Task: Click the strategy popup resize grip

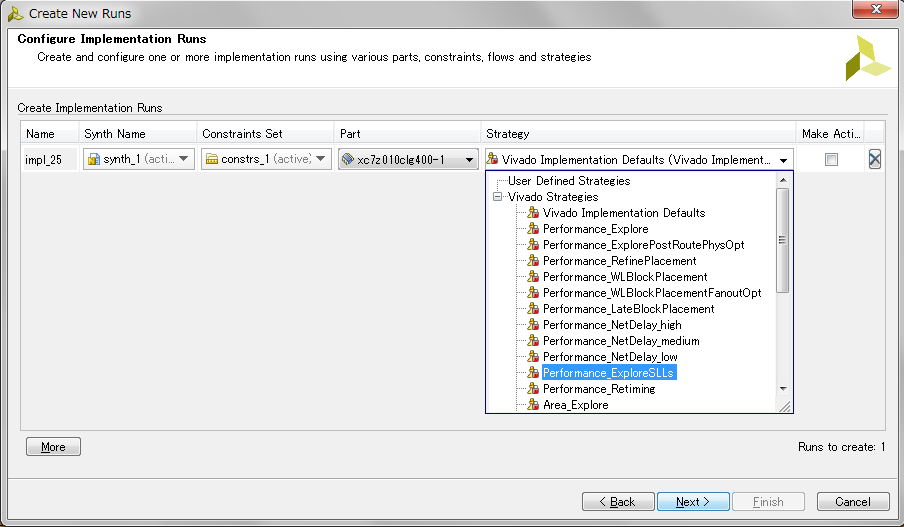Action: coord(785,406)
